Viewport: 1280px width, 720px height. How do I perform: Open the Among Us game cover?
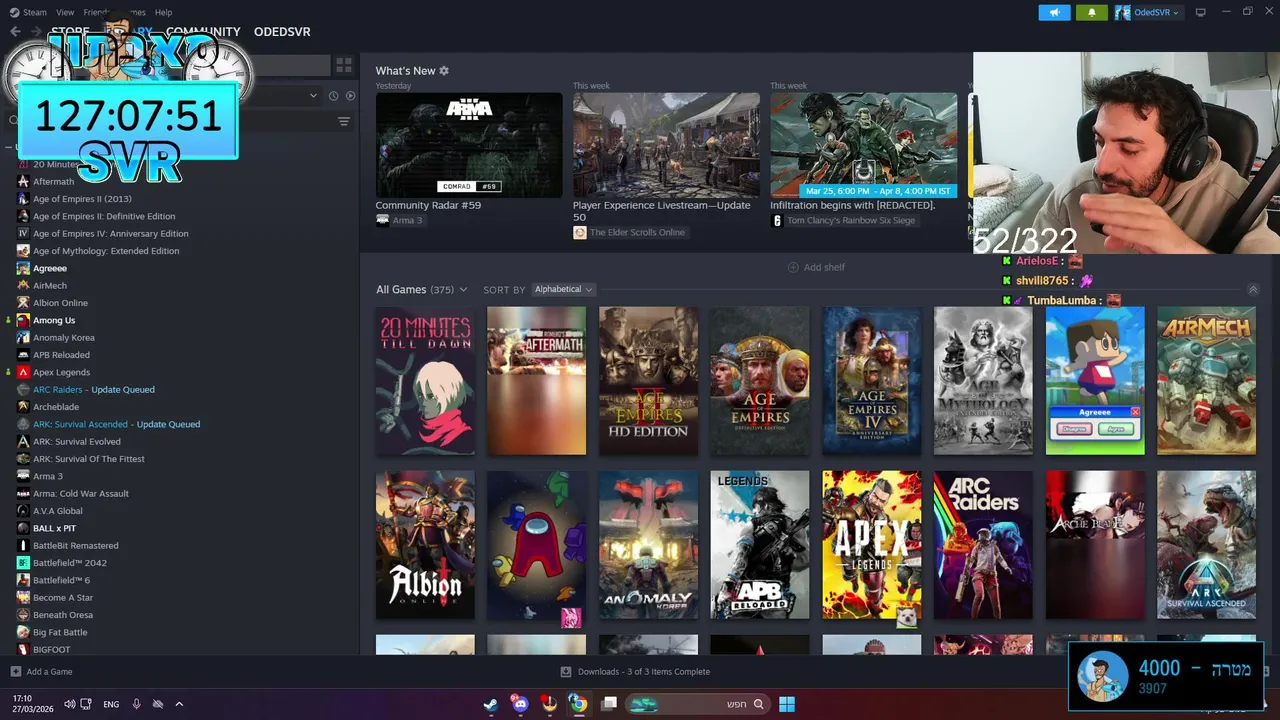tap(537, 545)
